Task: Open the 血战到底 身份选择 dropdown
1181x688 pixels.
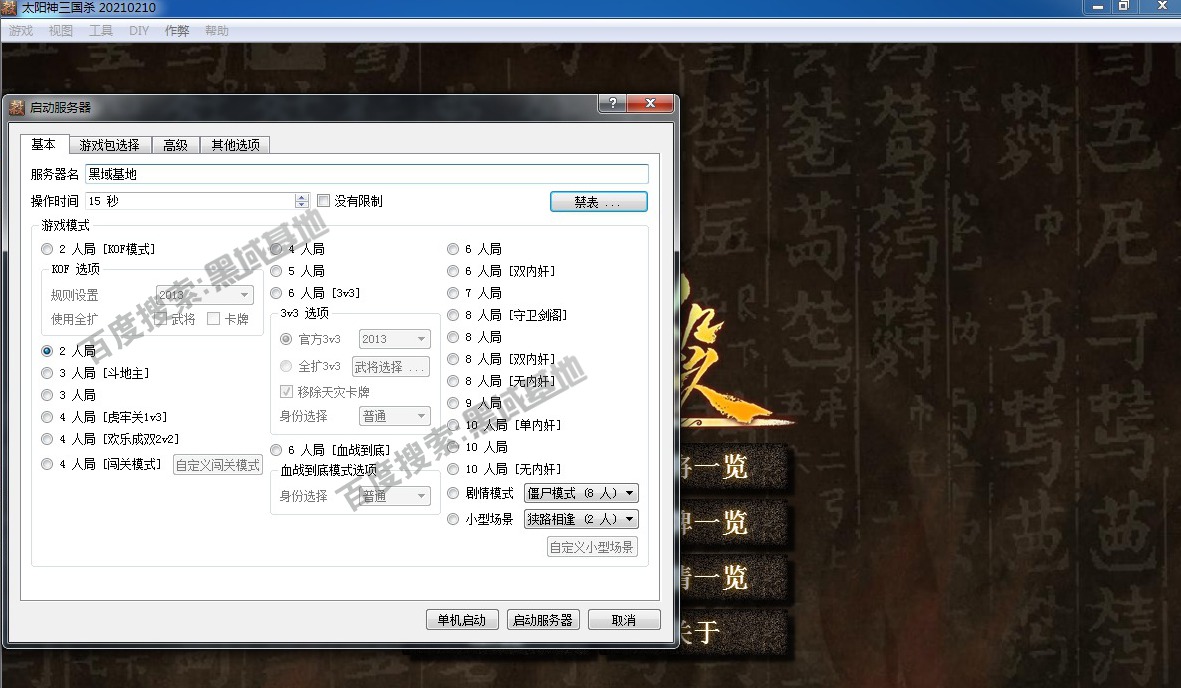Action: (x=395, y=496)
